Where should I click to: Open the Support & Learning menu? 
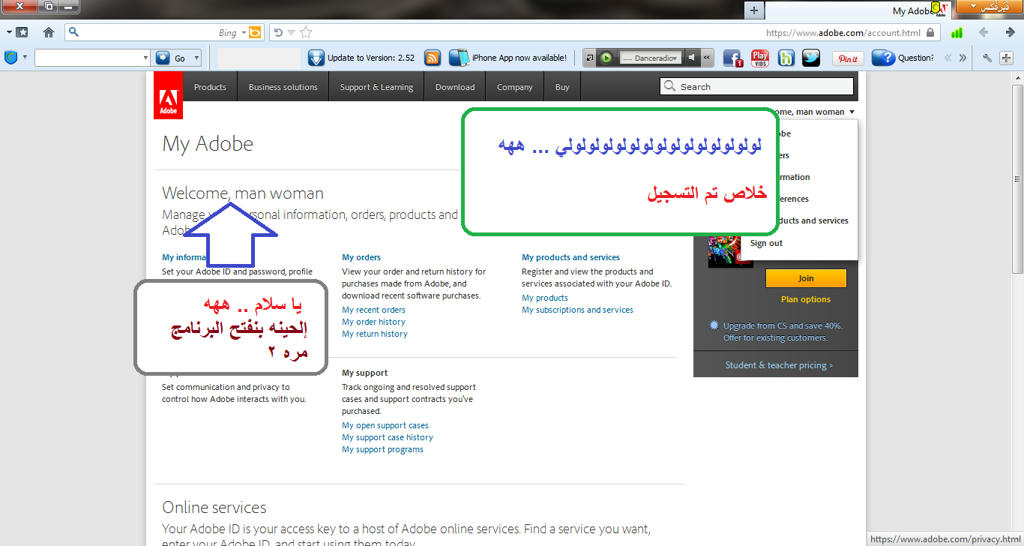click(x=376, y=87)
